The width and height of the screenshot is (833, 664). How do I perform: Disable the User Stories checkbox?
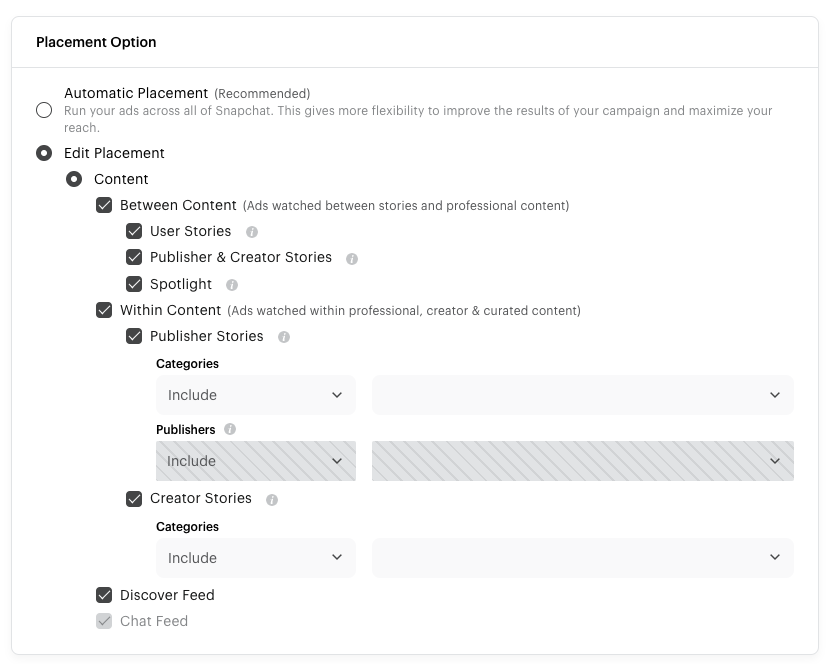click(x=134, y=232)
